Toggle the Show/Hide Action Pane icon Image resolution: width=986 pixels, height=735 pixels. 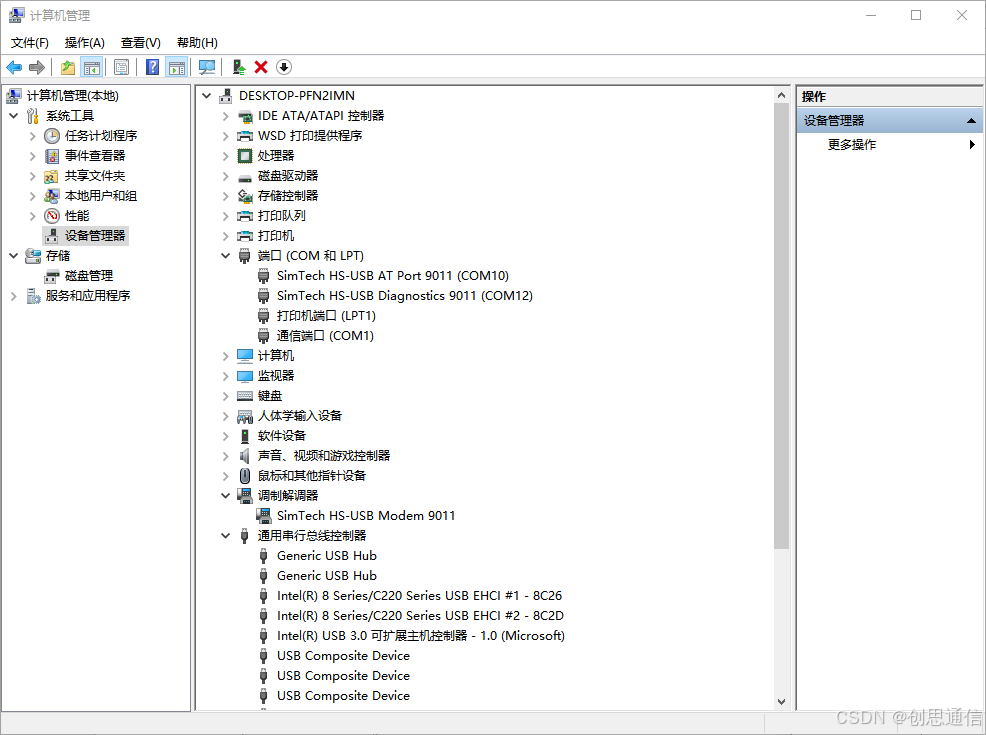[177, 67]
